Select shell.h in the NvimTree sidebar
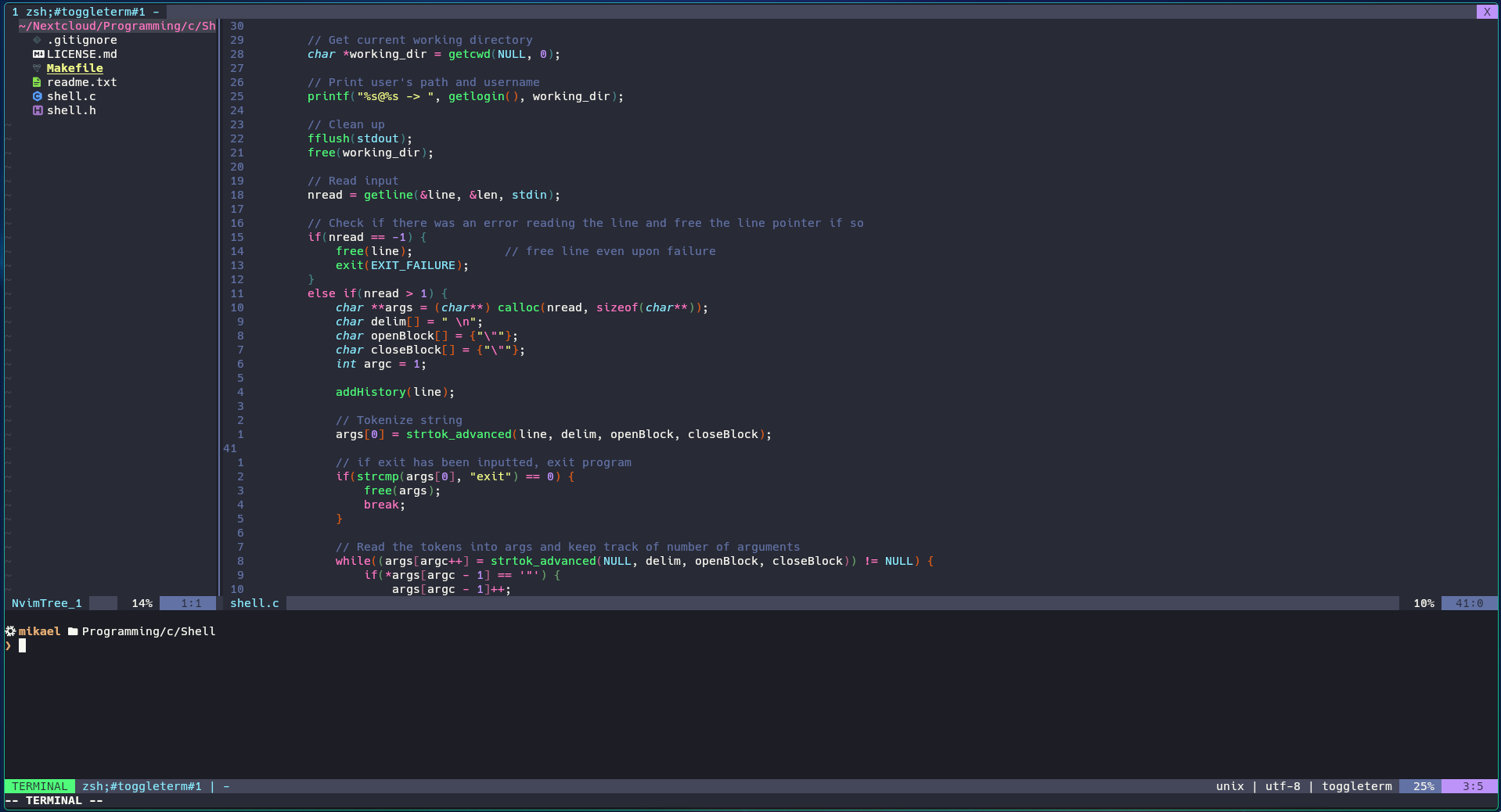The width and height of the screenshot is (1501, 812). coord(71,110)
